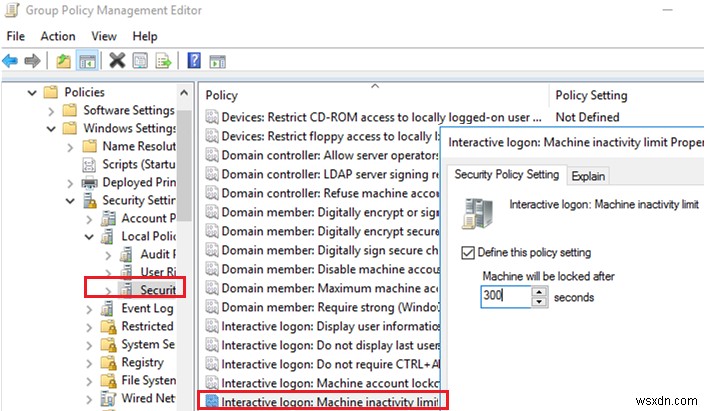Click the tree pane scroll up arrow
This screenshot has width=709, height=411.
[x=184, y=93]
